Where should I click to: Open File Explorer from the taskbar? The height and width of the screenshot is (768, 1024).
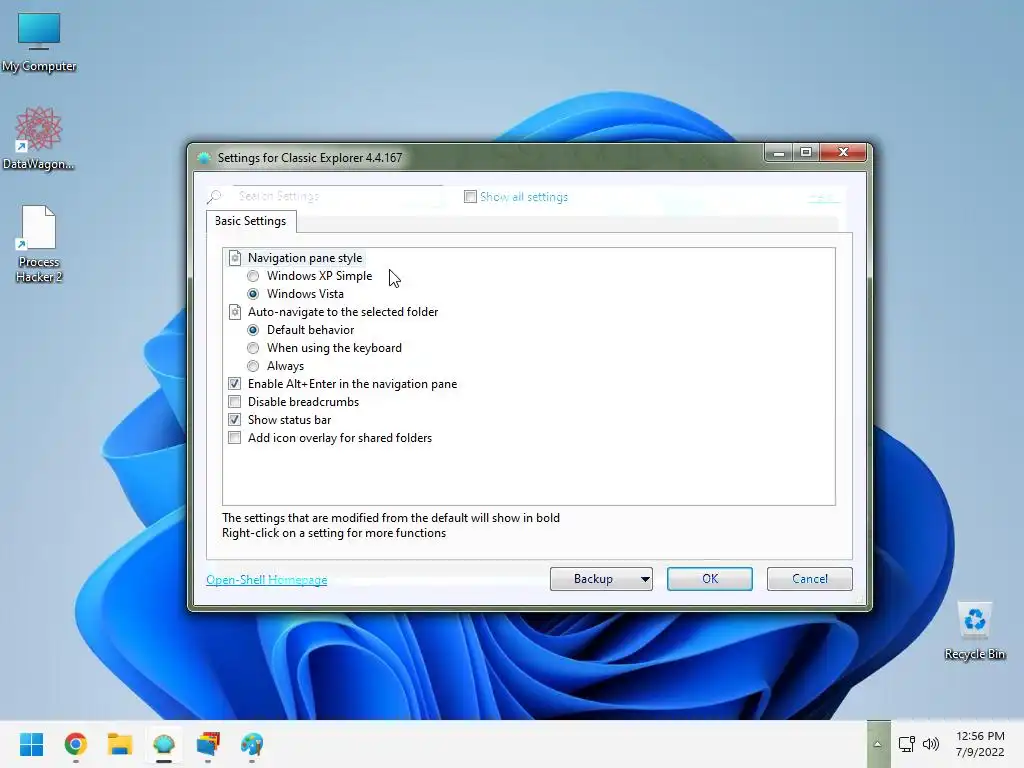pyautogui.click(x=120, y=744)
